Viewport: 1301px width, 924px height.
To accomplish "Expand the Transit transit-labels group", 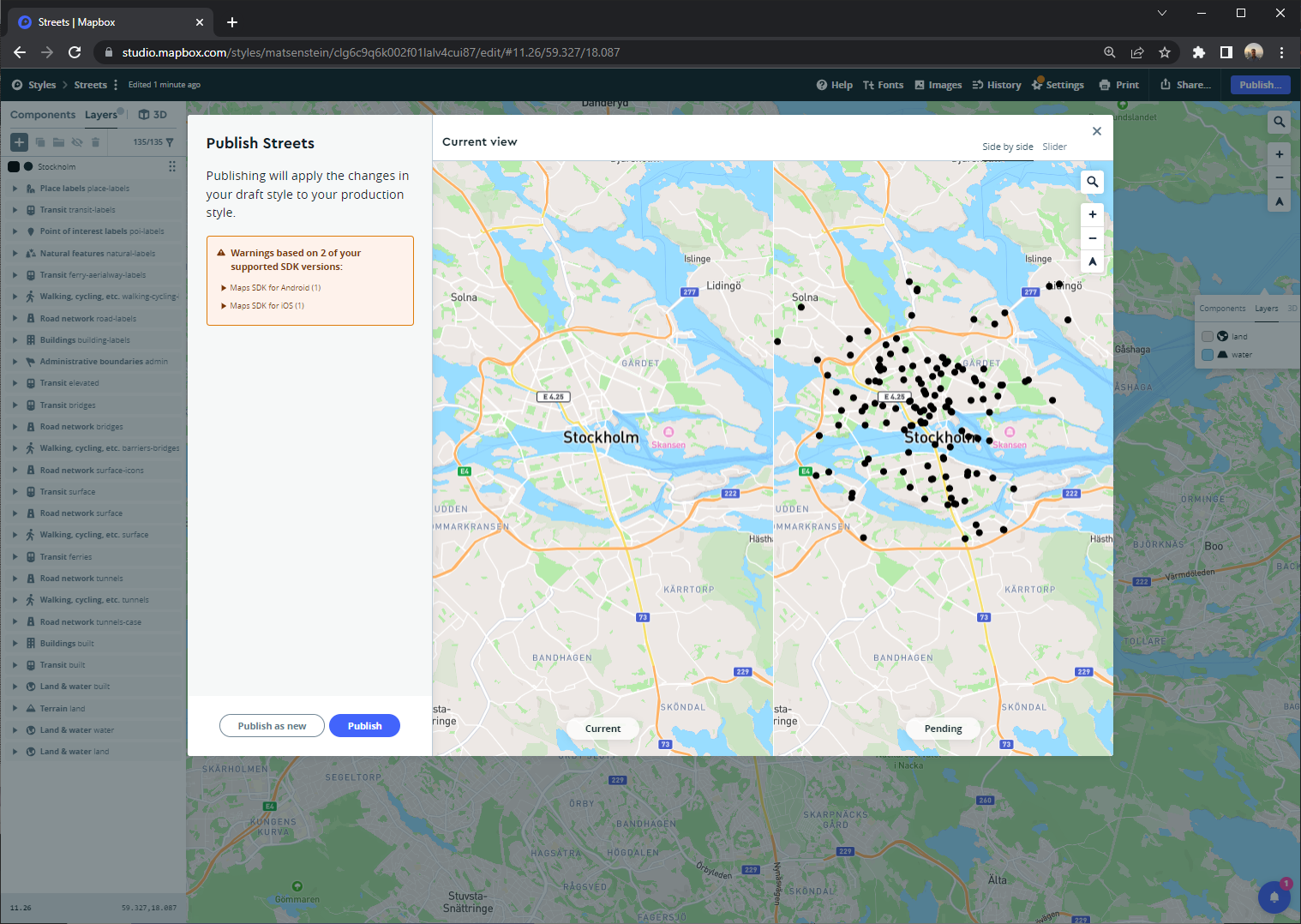I will (x=15, y=210).
